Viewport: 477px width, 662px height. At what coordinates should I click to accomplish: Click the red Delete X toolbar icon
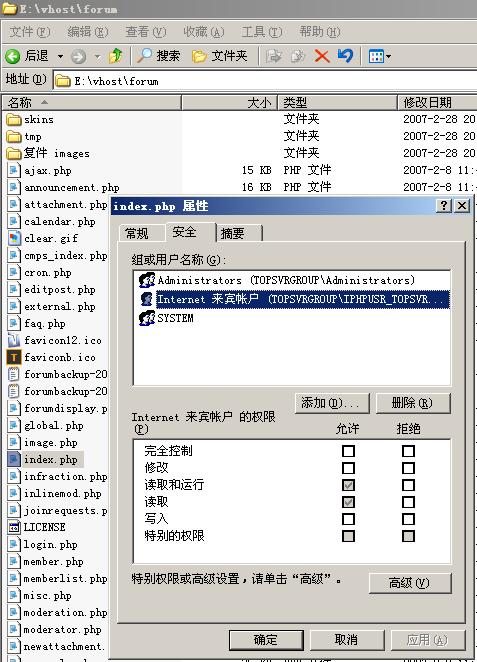[322, 56]
